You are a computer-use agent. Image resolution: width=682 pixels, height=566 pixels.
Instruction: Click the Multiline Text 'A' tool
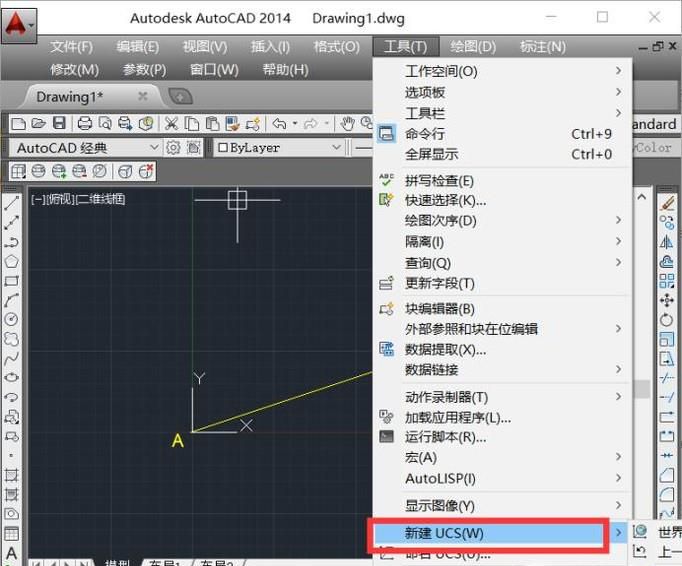pyautogui.click(x=12, y=552)
